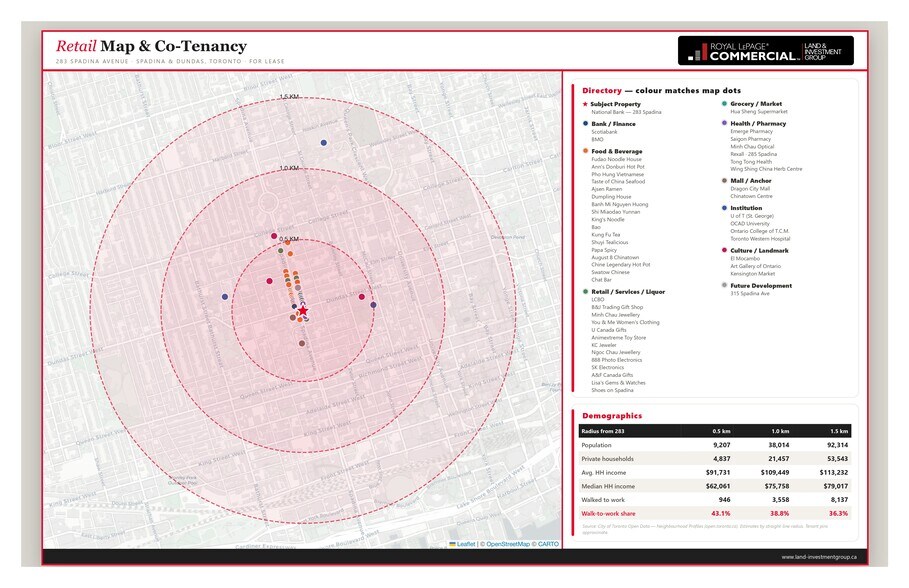Image resolution: width=909 pixels, height=588 pixels.
Task: Select Toronto Western Hospital entry
Action: (x=760, y=238)
